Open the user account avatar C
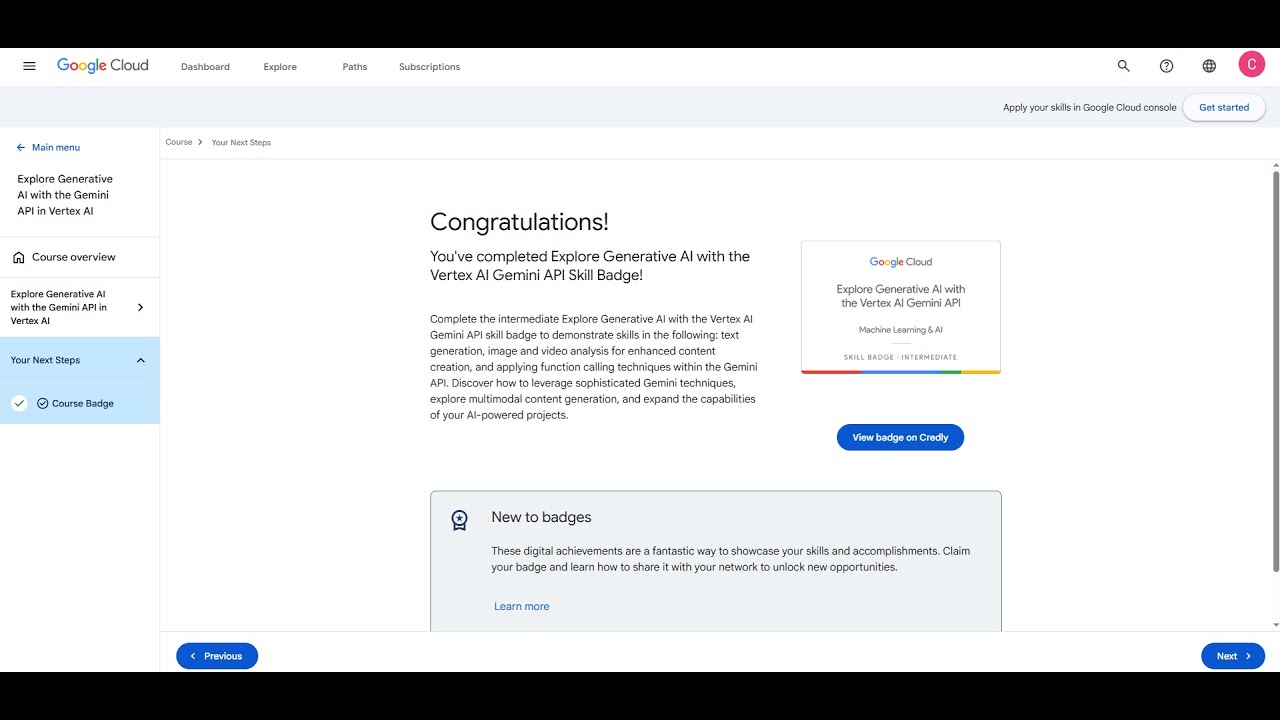The width and height of the screenshot is (1280, 720). (x=1251, y=65)
